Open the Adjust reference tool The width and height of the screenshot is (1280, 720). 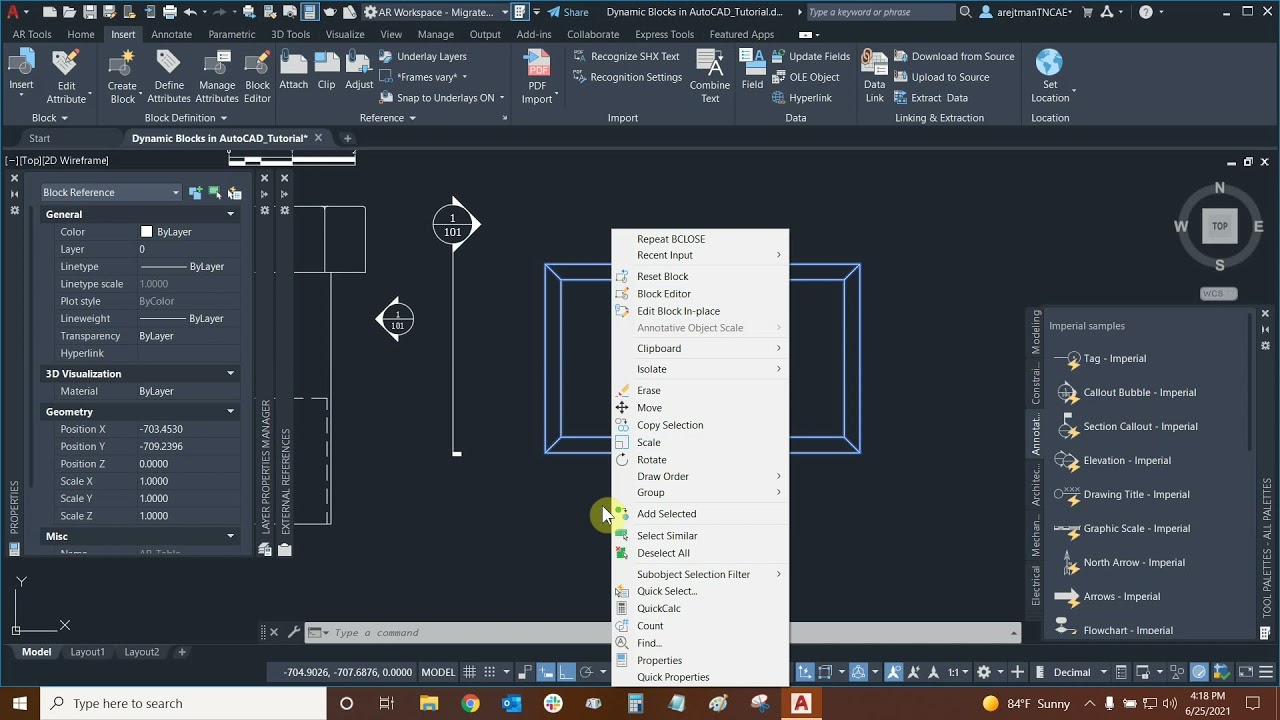pos(359,70)
